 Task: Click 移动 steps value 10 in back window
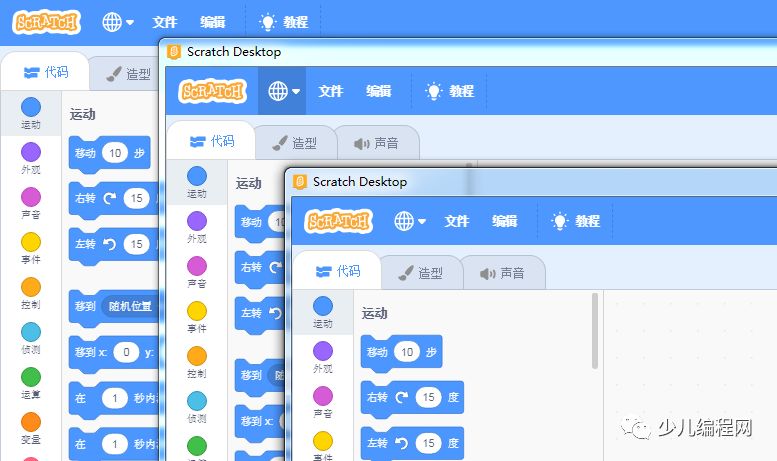[x=115, y=153]
